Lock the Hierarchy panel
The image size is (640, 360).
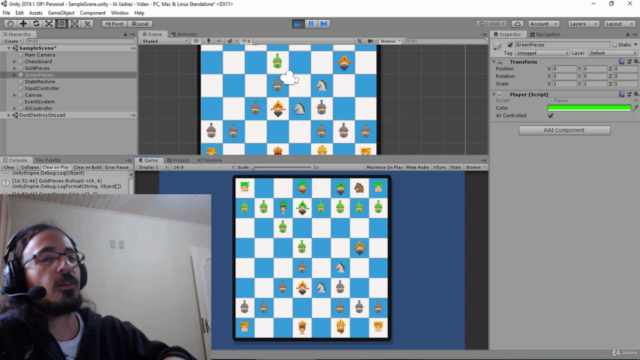[x=126, y=34]
